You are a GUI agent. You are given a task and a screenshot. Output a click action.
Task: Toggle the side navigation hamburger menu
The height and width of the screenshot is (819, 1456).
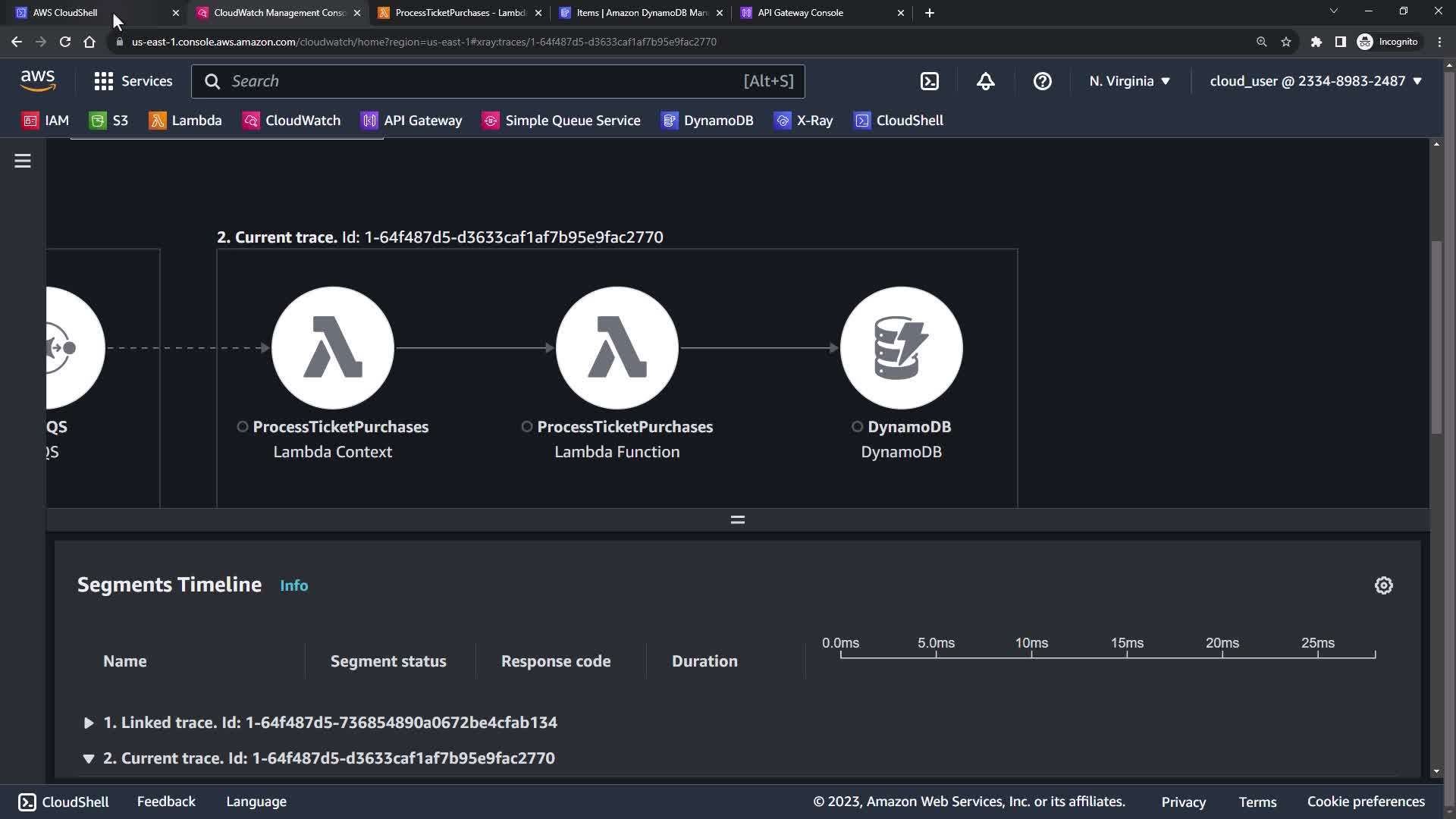[x=23, y=161]
